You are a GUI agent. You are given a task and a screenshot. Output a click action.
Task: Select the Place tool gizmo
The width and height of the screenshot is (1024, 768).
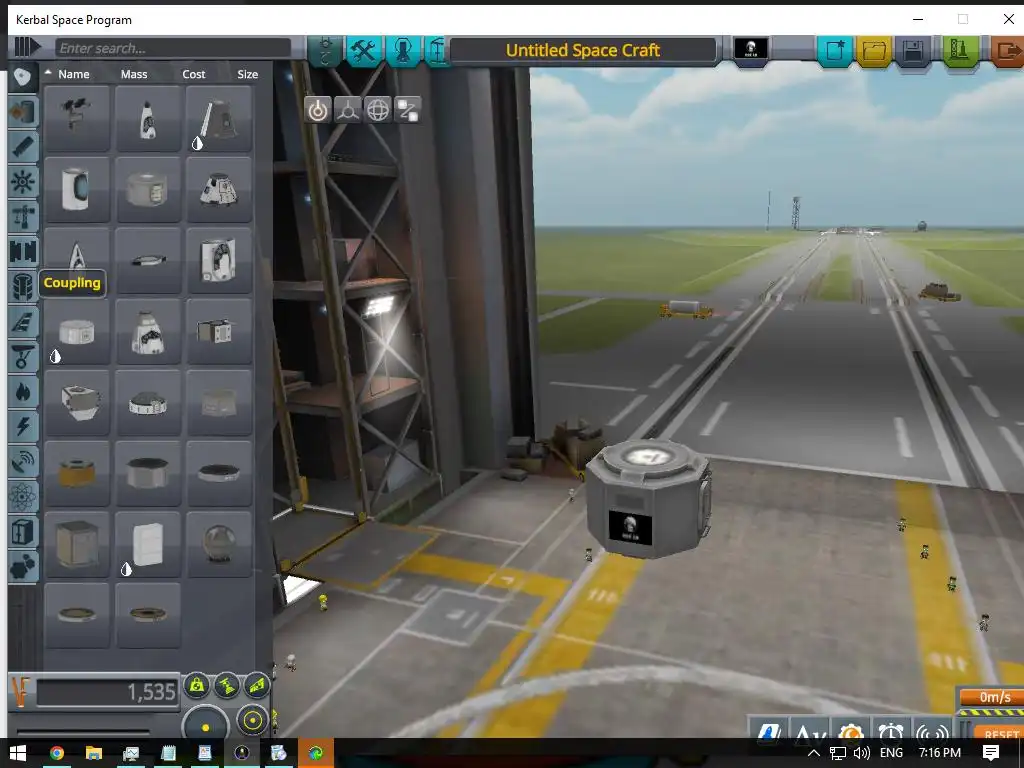click(317, 110)
